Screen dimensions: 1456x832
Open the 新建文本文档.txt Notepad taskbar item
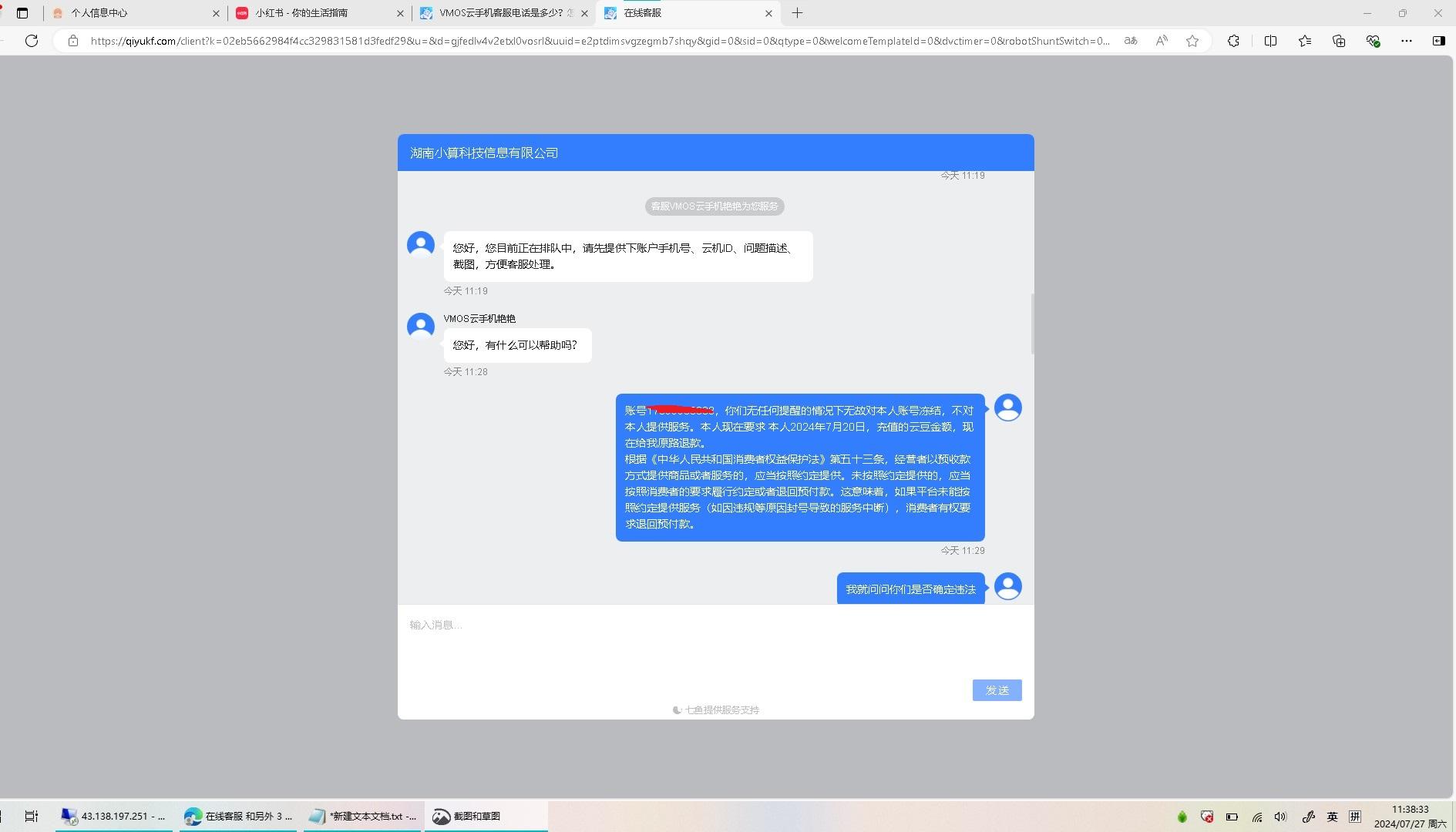click(363, 817)
